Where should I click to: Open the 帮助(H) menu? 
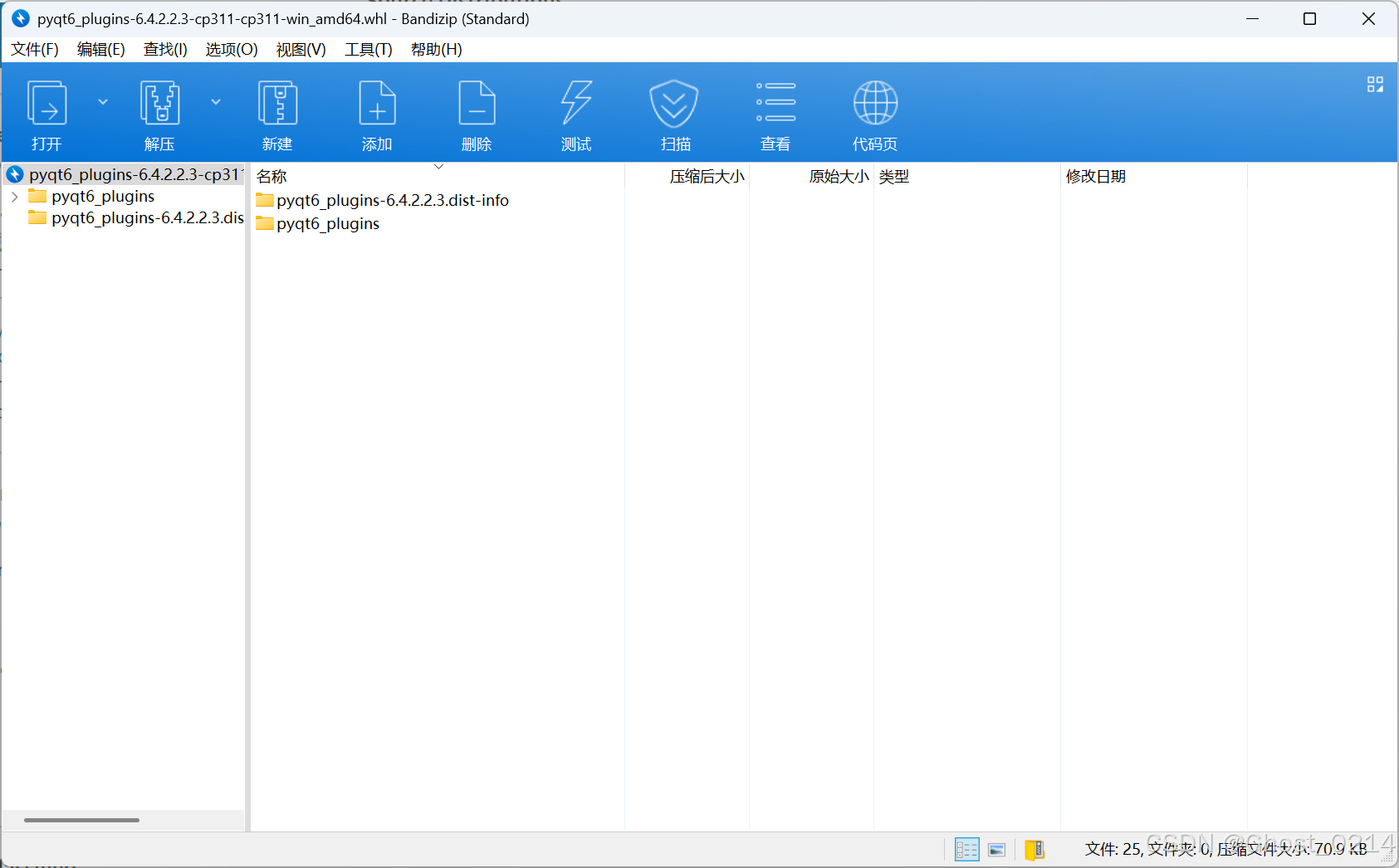[437, 50]
